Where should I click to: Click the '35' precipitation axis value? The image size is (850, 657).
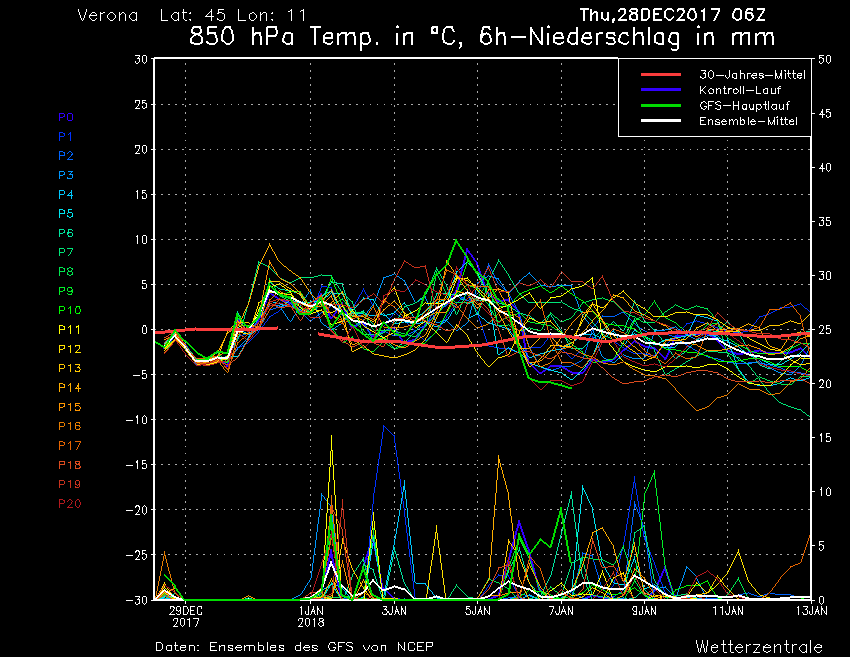click(x=825, y=222)
